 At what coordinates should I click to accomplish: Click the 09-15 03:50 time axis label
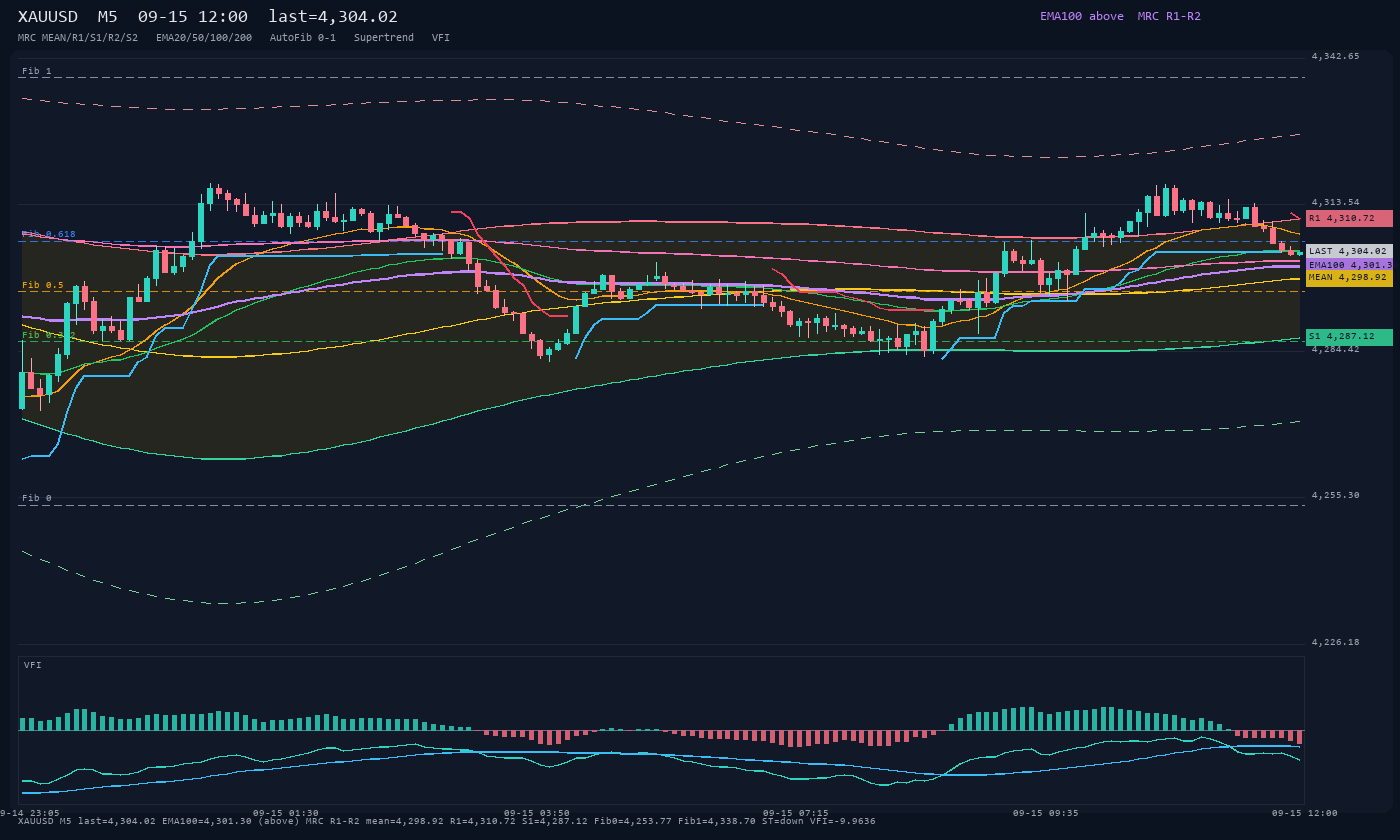[x=537, y=813]
